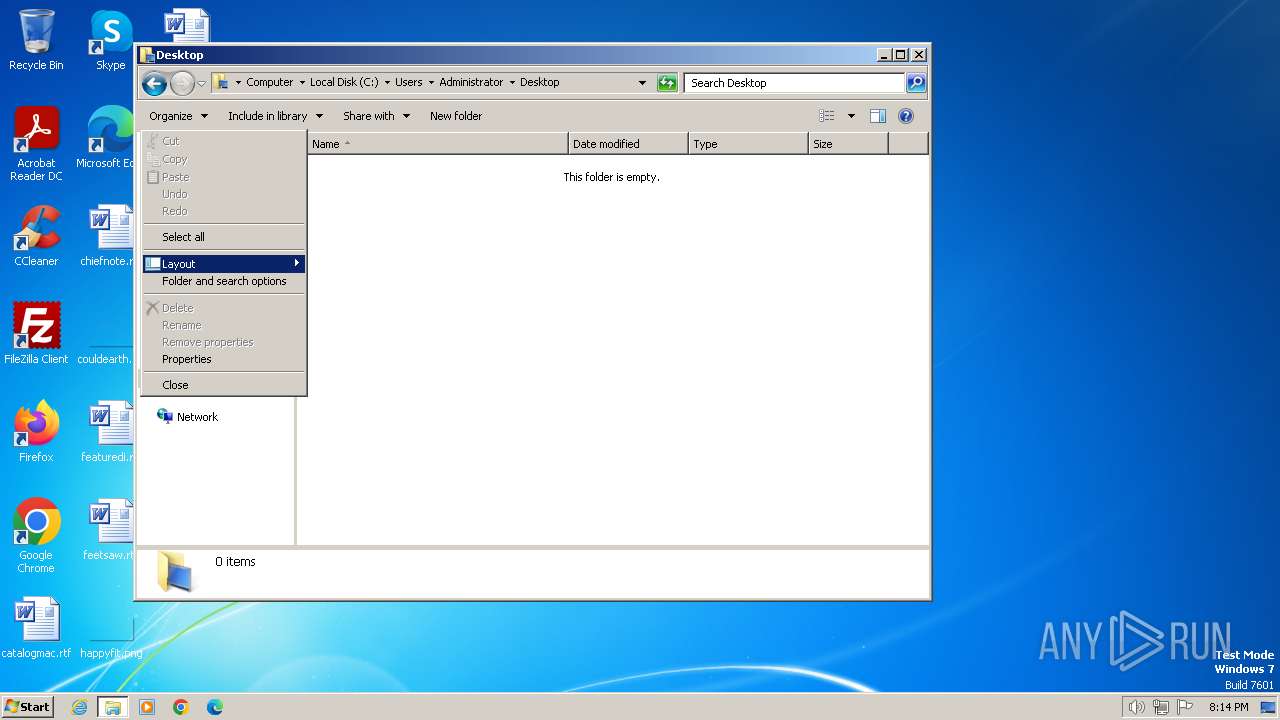
Task: Click Properties in the Organize menu
Action: pos(224,359)
